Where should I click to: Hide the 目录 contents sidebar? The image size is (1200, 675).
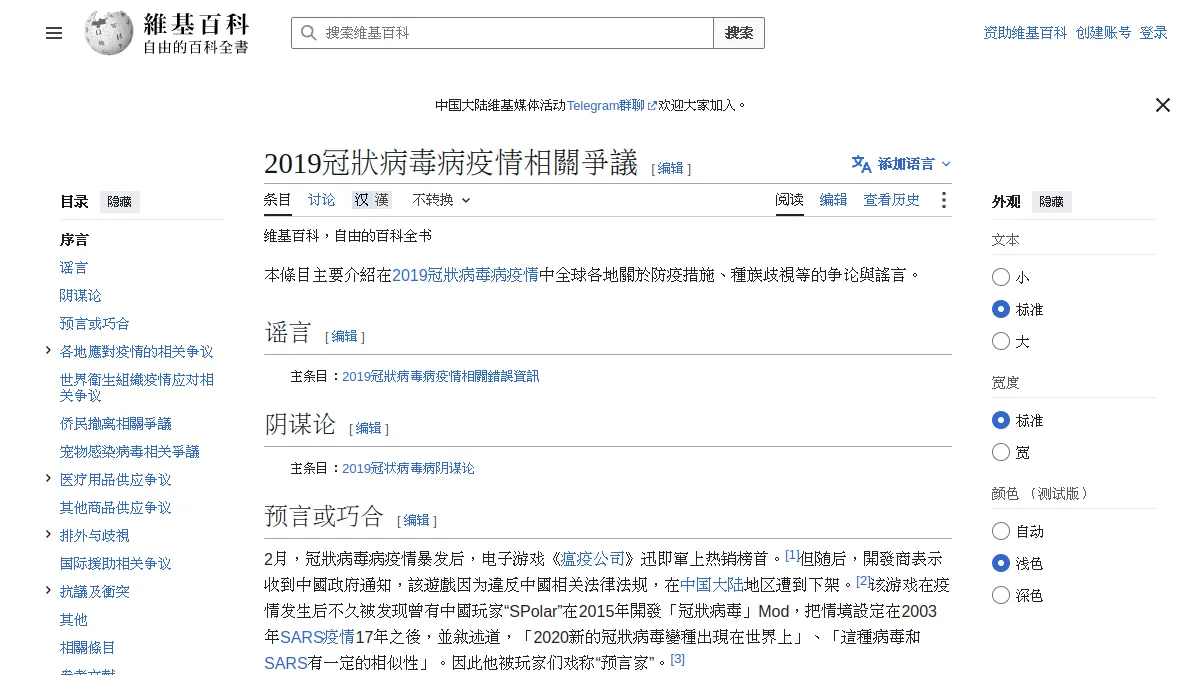click(119, 202)
